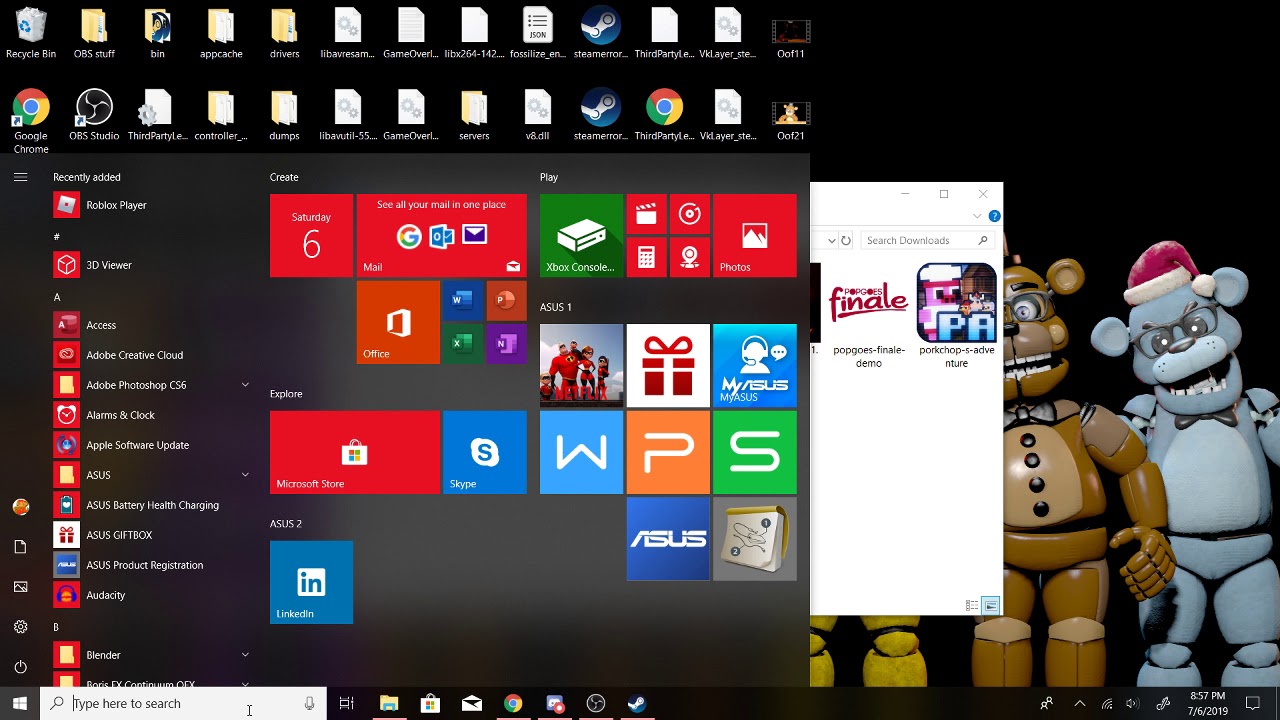Open the Word tile
Viewport: 1280px width, 720px height.
click(461, 300)
